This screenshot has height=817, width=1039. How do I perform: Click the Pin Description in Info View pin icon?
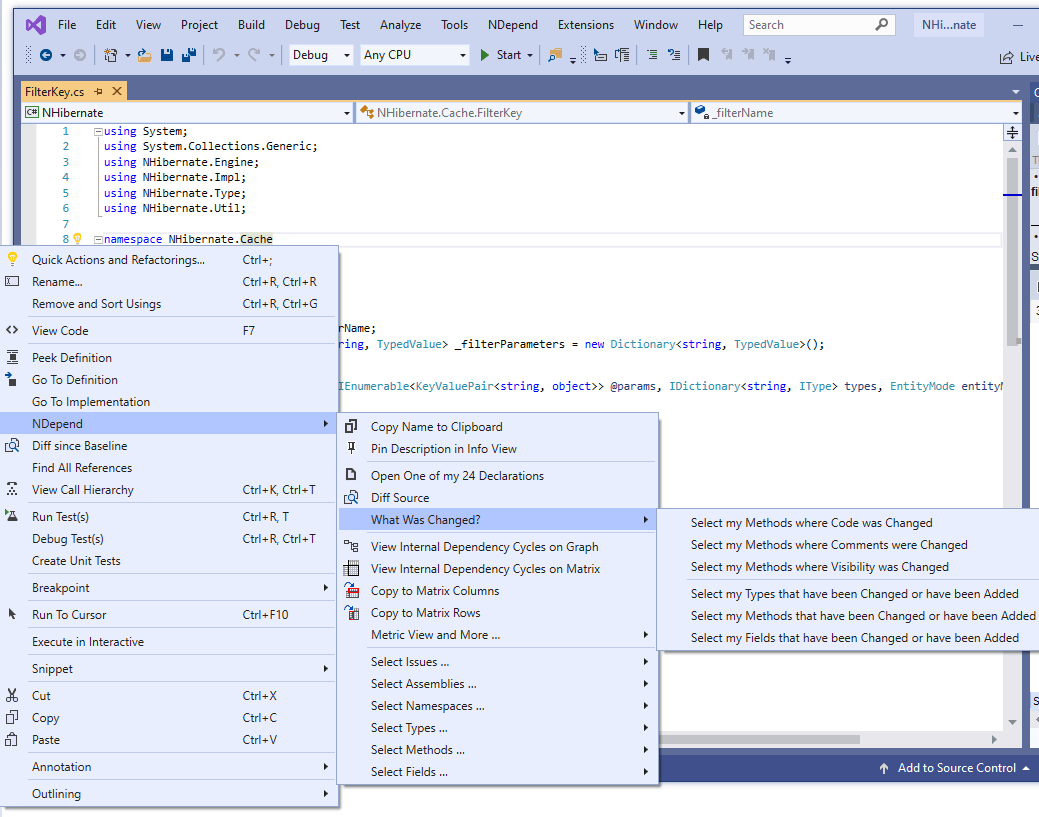351,449
